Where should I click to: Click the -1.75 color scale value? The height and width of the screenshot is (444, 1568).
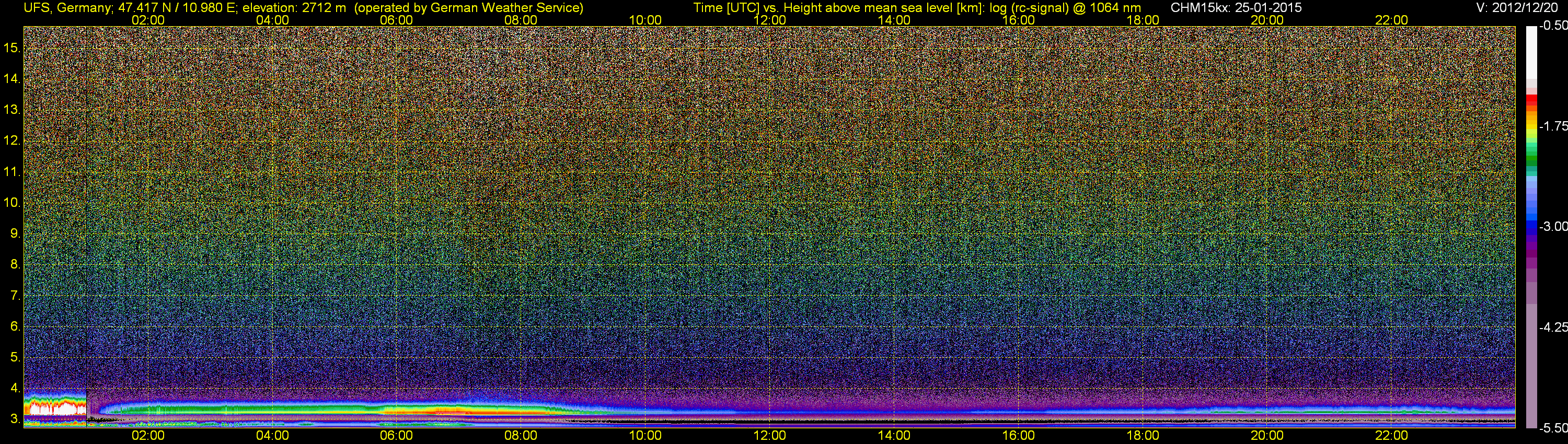[x=1553, y=126]
